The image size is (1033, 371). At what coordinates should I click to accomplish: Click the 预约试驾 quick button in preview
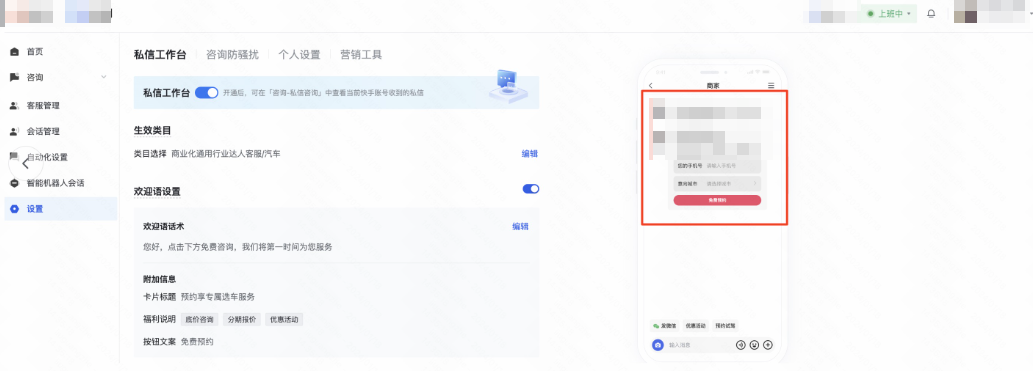[725, 326]
